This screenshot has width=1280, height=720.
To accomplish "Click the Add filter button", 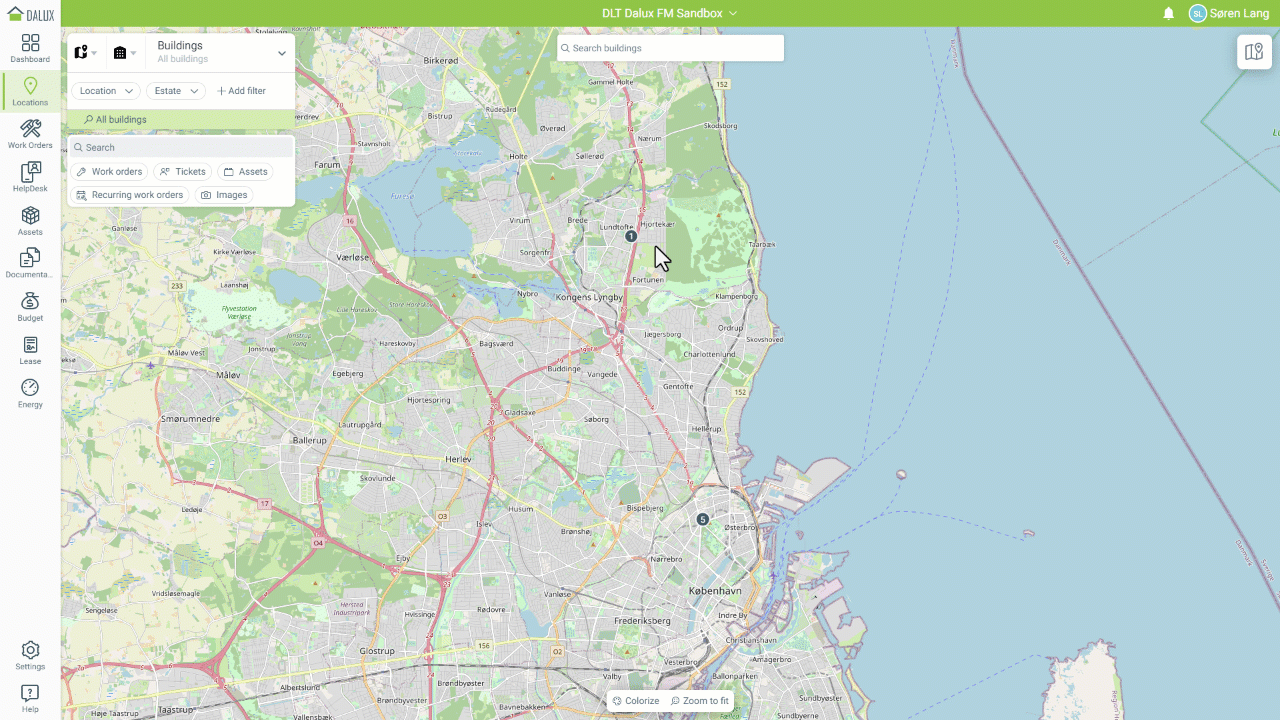I will pyautogui.click(x=241, y=91).
